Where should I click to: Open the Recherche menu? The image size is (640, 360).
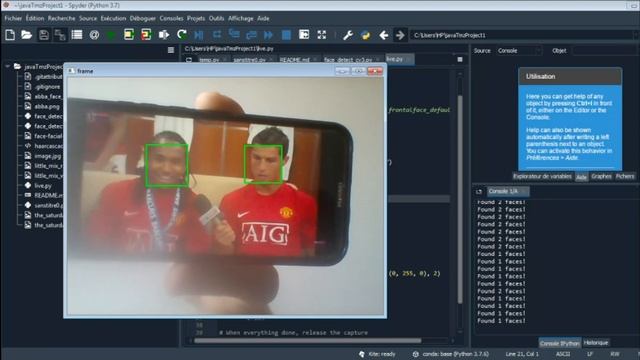tap(61, 18)
